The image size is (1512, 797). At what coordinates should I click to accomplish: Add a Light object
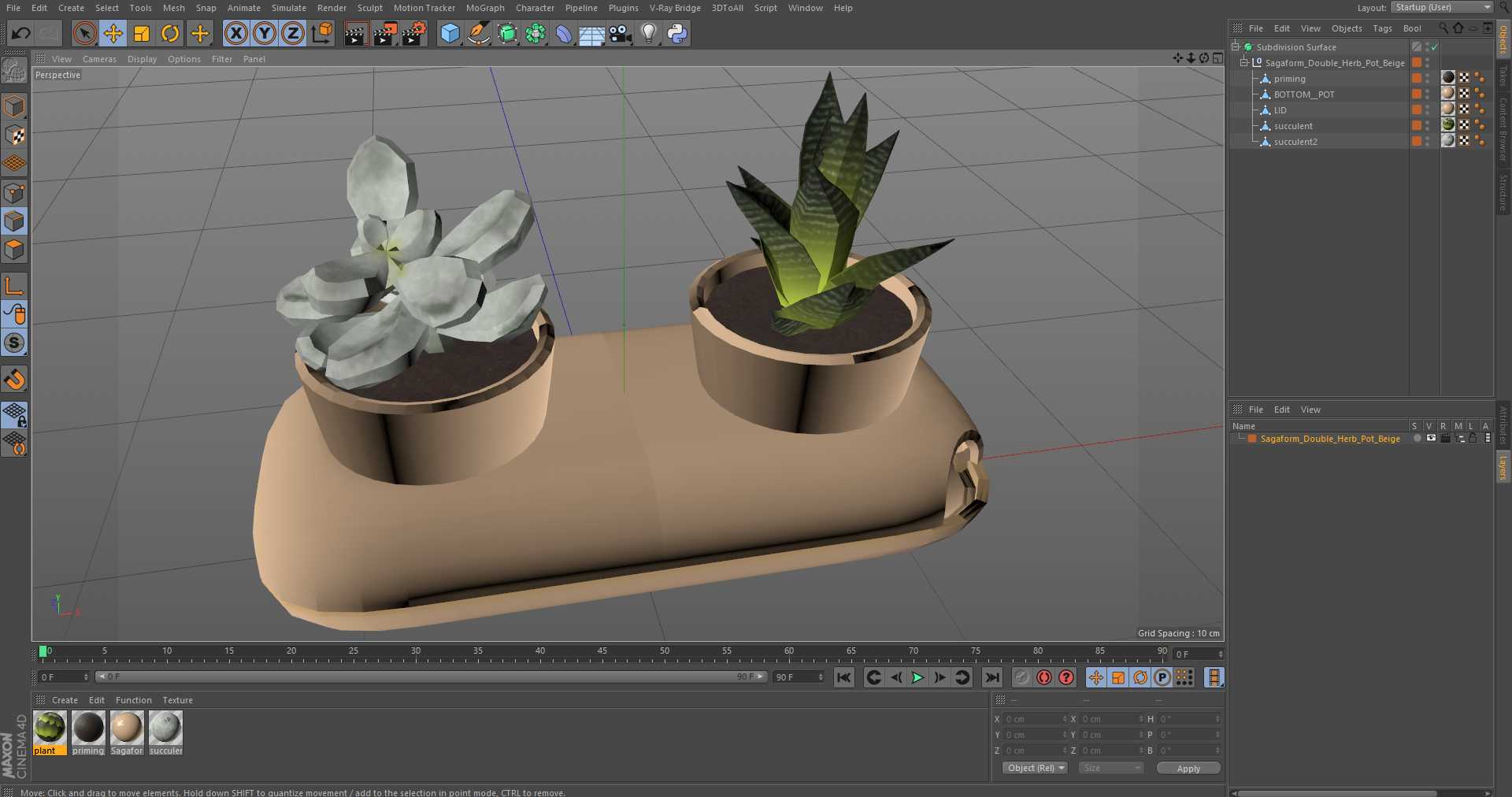(x=648, y=33)
